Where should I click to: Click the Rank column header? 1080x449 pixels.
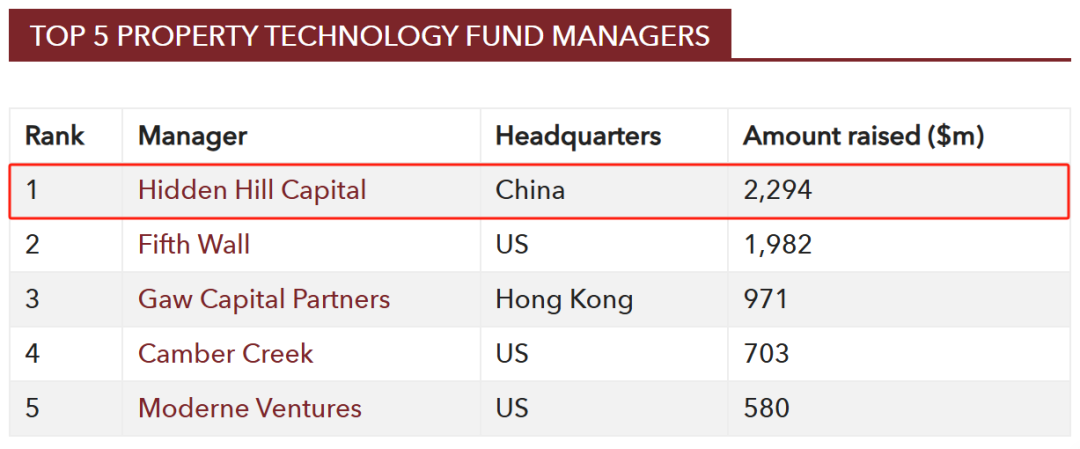55,136
